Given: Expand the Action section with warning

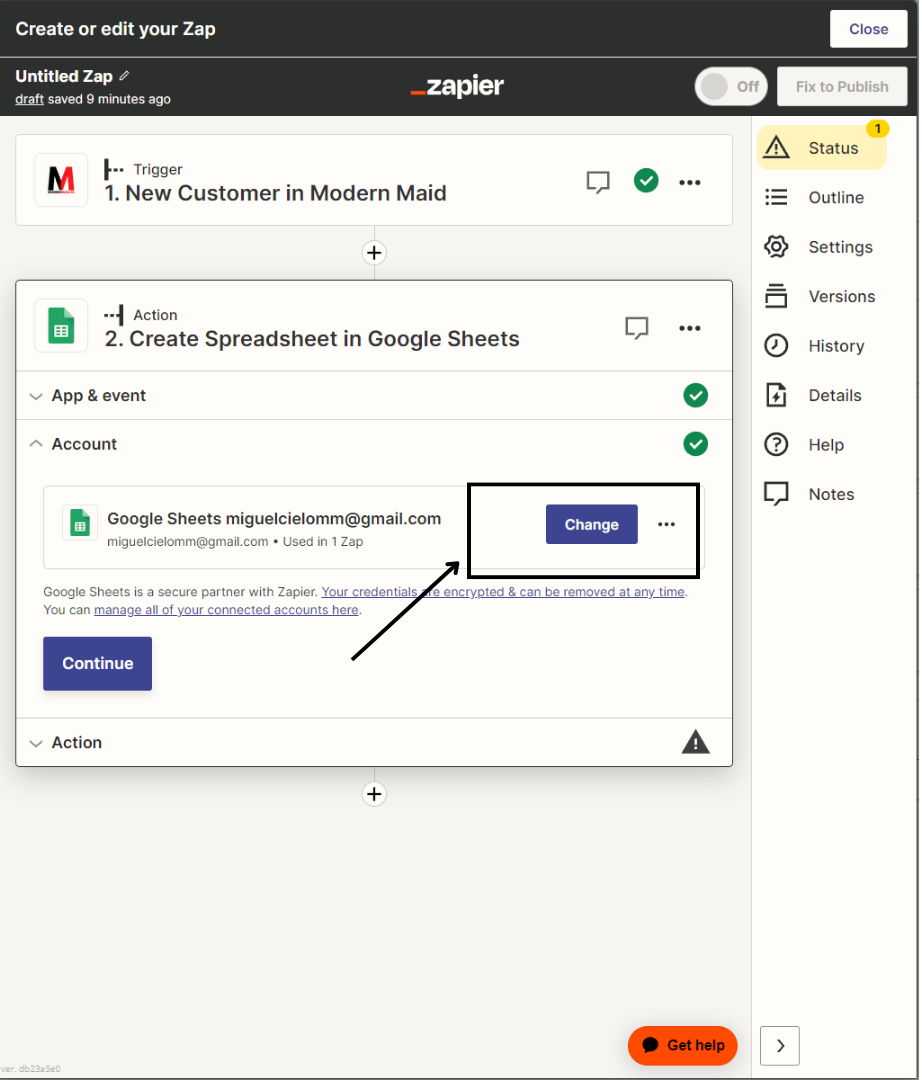Looking at the screenshot, I should (x=77, y=743).
